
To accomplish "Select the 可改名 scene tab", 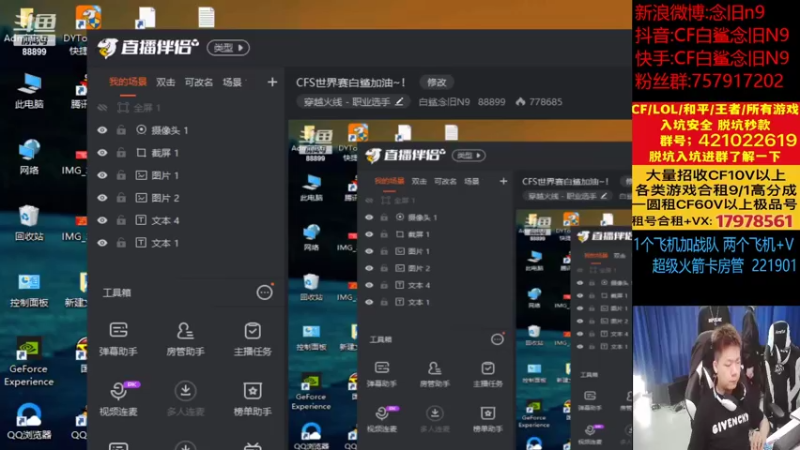I will click(198, 82).
